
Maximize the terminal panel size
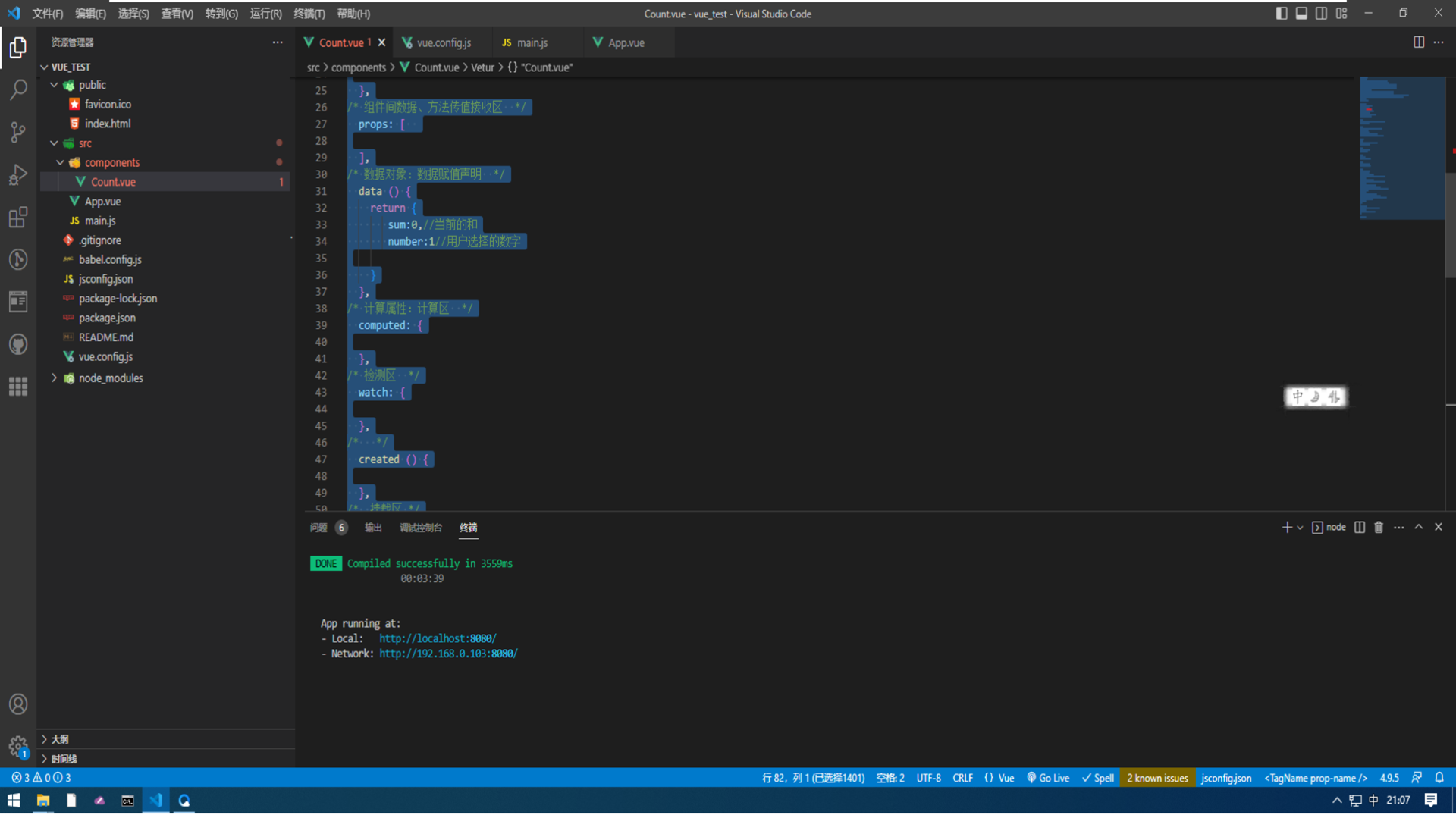pos(1419,528)
